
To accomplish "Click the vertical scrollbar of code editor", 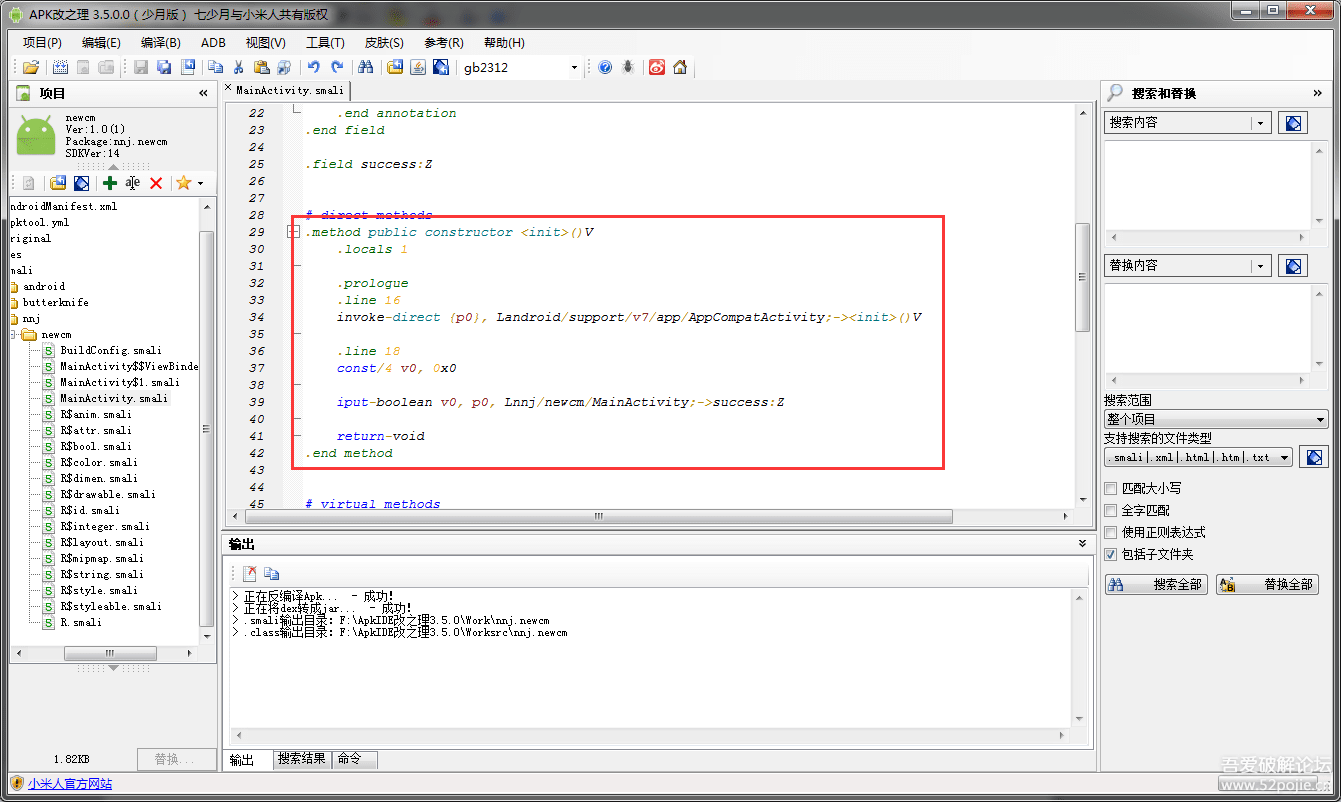I will pyautogui.click(x=1083, y=277).
